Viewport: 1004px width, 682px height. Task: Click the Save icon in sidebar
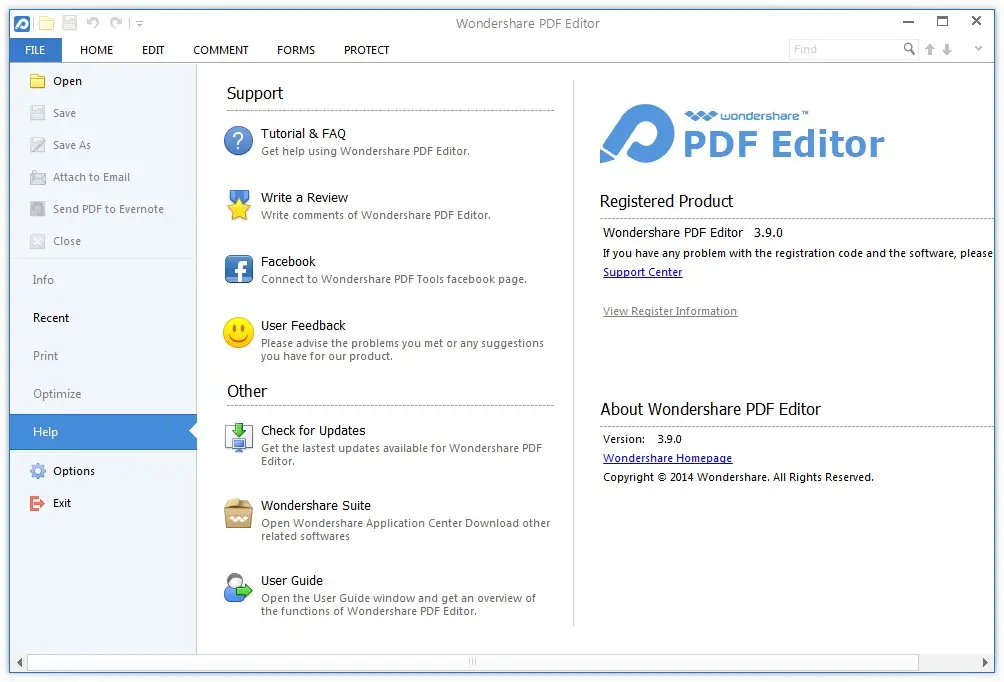coord(38,113)
